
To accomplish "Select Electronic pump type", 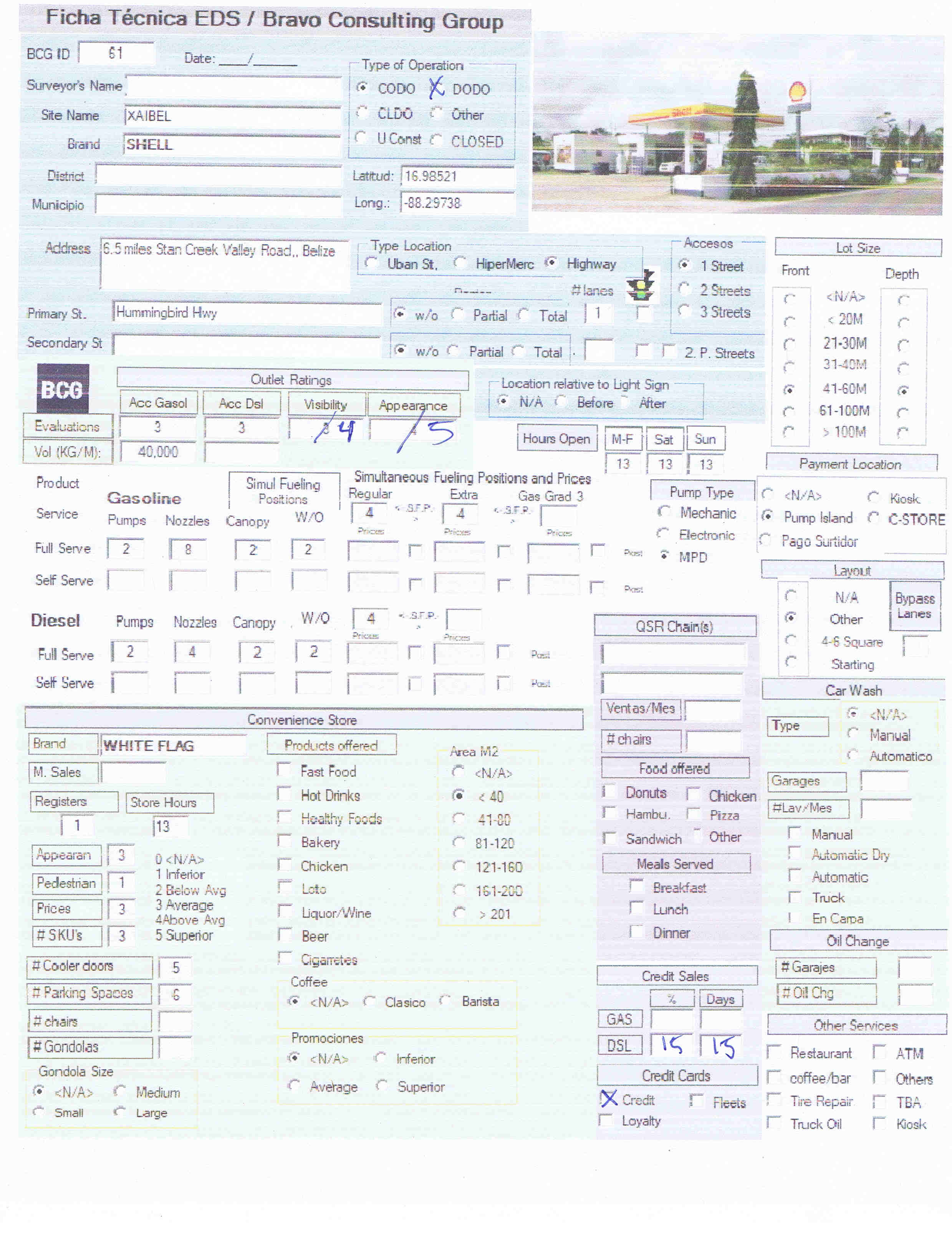I will tap(662, 533).
